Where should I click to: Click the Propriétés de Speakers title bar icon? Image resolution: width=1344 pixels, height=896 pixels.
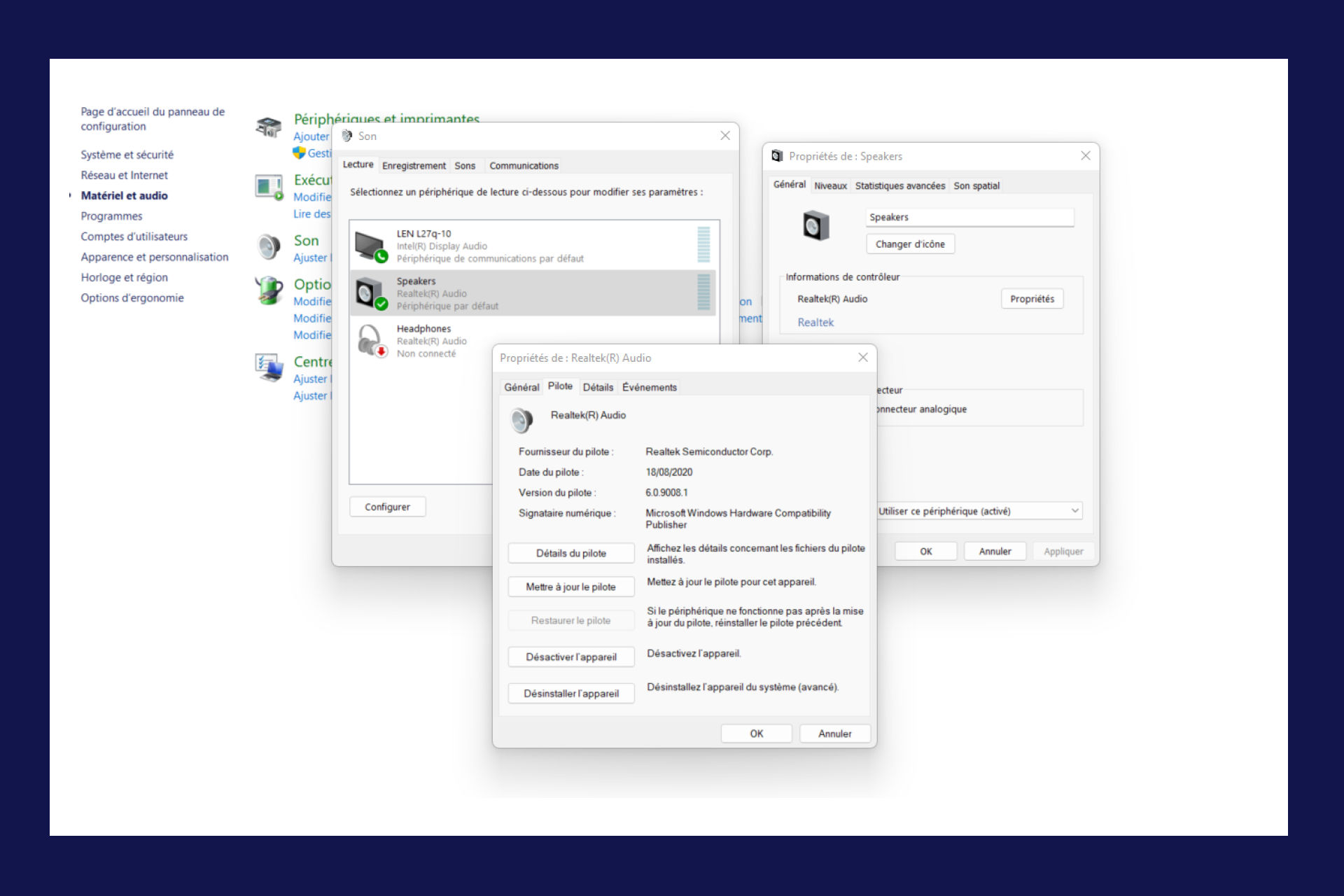pos(777,156)
